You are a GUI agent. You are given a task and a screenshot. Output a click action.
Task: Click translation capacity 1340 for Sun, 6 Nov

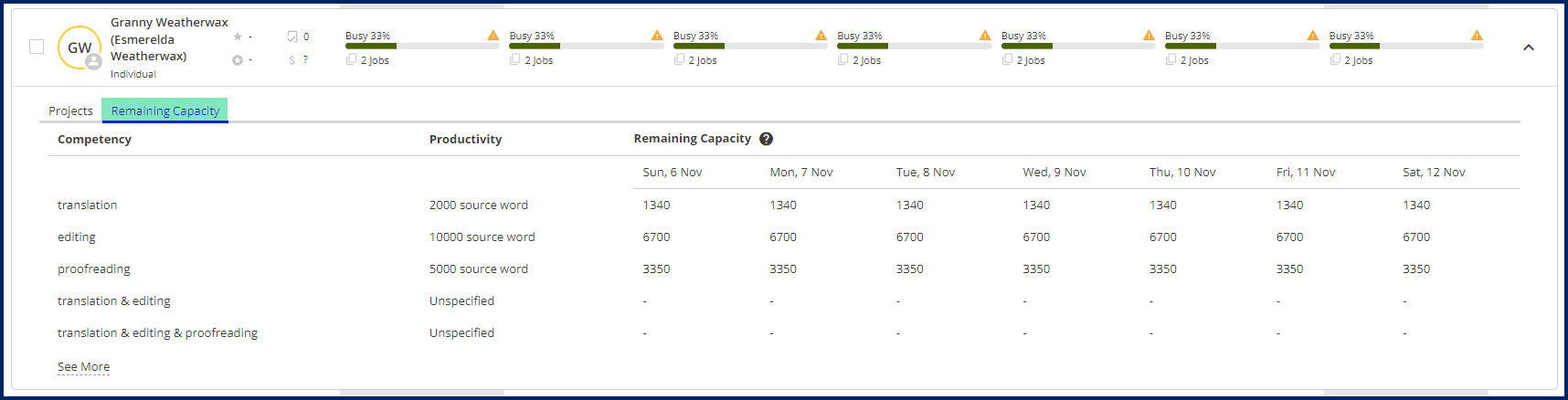(656, 205)
